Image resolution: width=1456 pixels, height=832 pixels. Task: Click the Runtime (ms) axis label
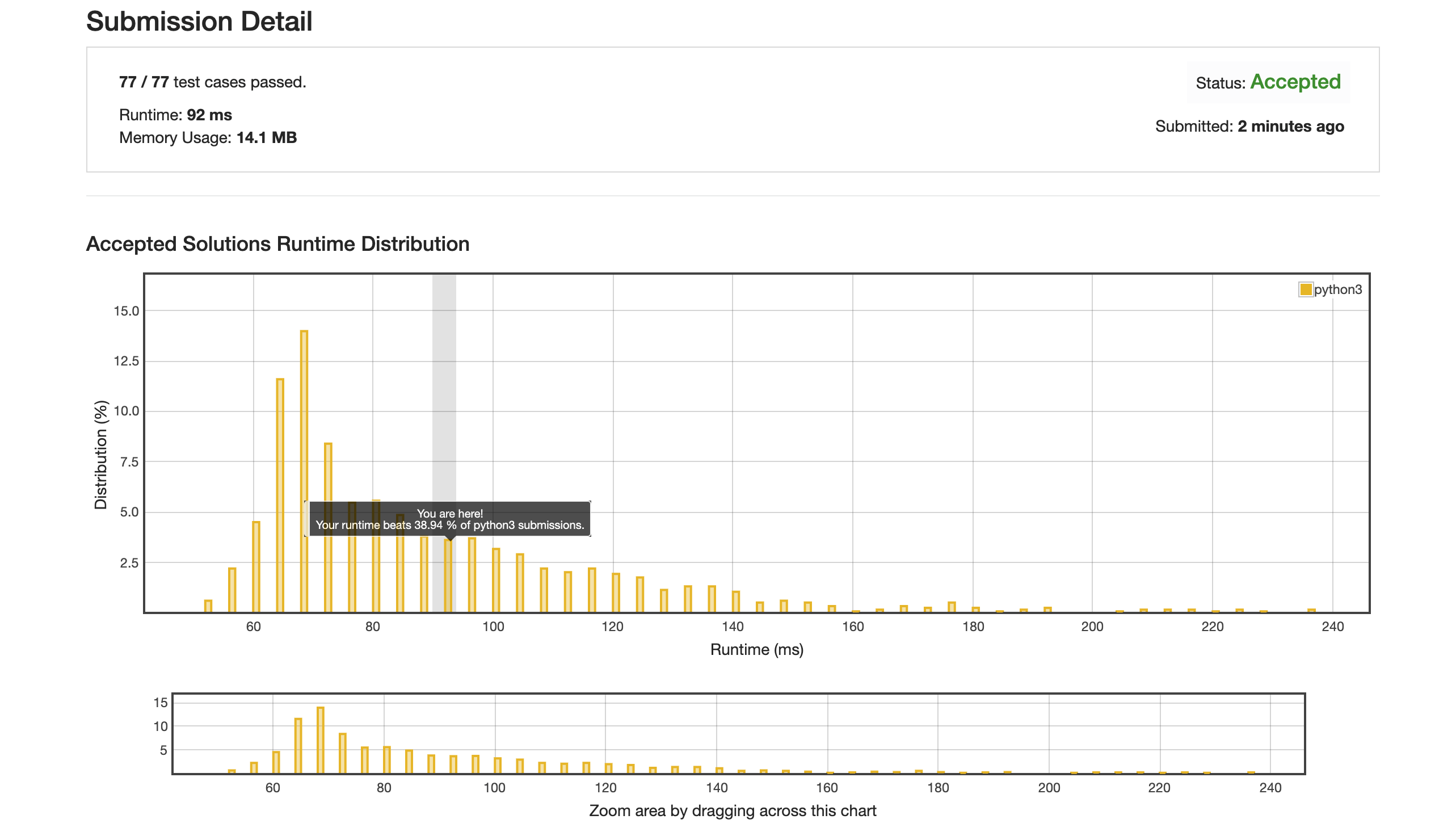click(x=756, y=650)
